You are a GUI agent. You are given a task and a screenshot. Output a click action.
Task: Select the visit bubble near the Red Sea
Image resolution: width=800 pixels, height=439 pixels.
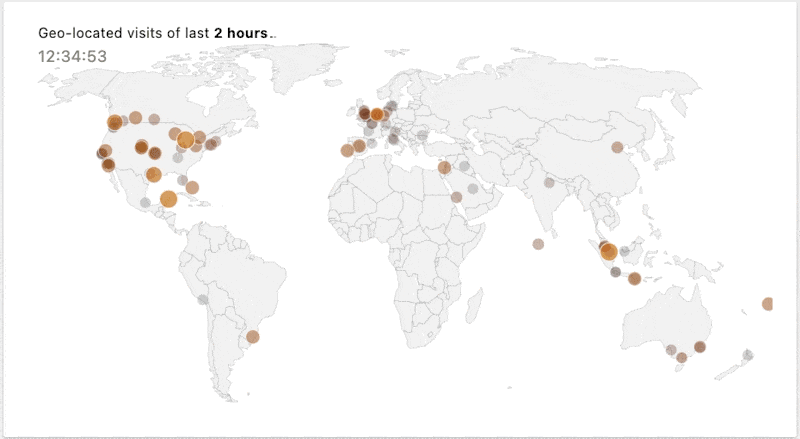[x=456, y=197]
